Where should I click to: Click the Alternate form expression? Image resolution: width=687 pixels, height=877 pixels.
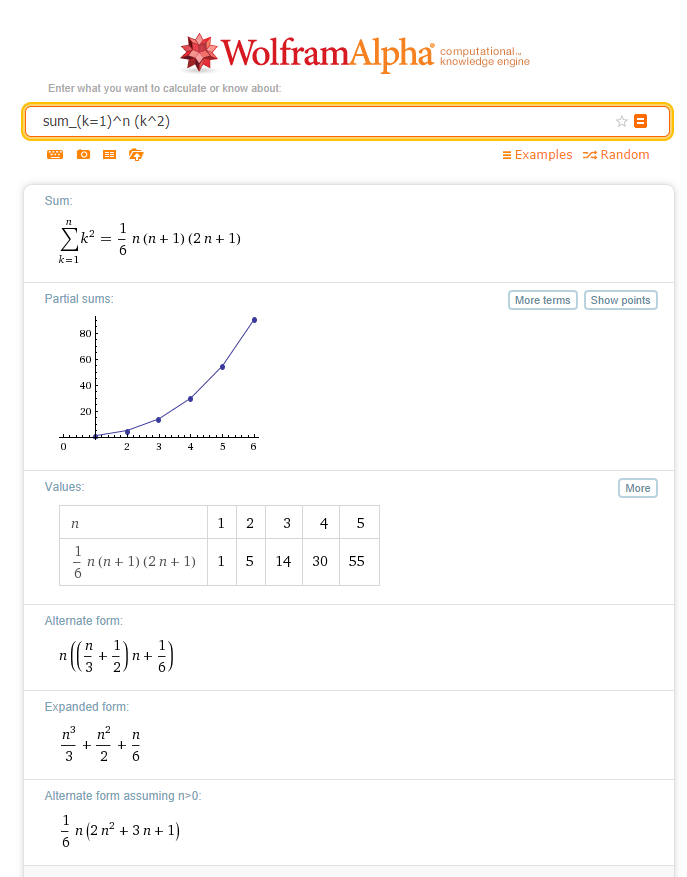click(x=117, y=656)
